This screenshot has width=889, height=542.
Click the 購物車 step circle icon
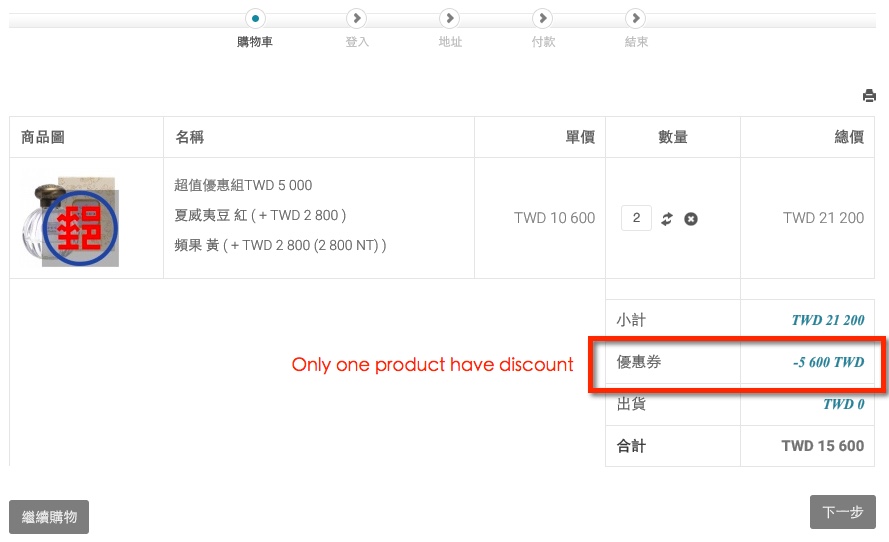(x=256, y=18)
